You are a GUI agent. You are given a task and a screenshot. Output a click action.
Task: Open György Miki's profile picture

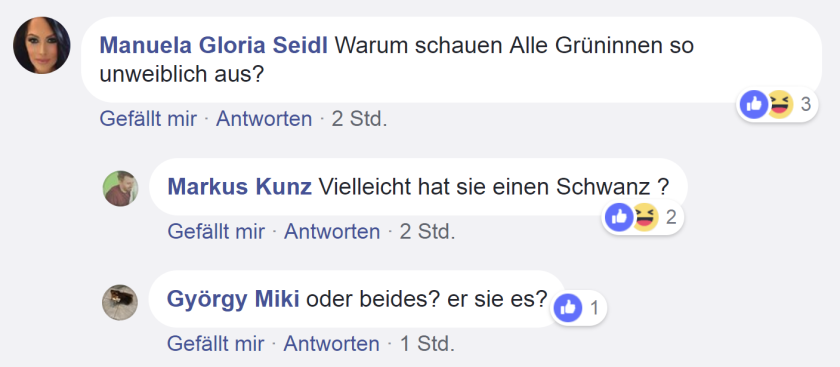(x=120, y=302)
